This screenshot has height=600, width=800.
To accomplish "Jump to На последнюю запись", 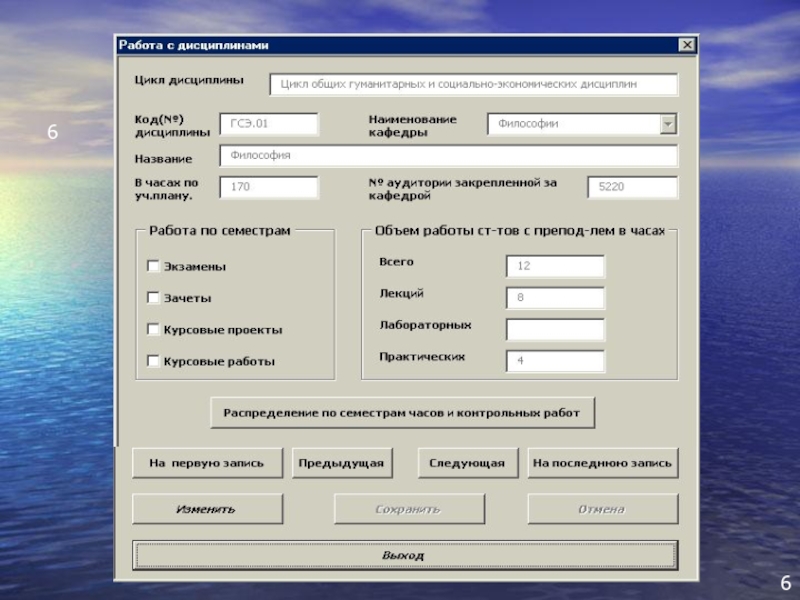I will tap(602, 463).
